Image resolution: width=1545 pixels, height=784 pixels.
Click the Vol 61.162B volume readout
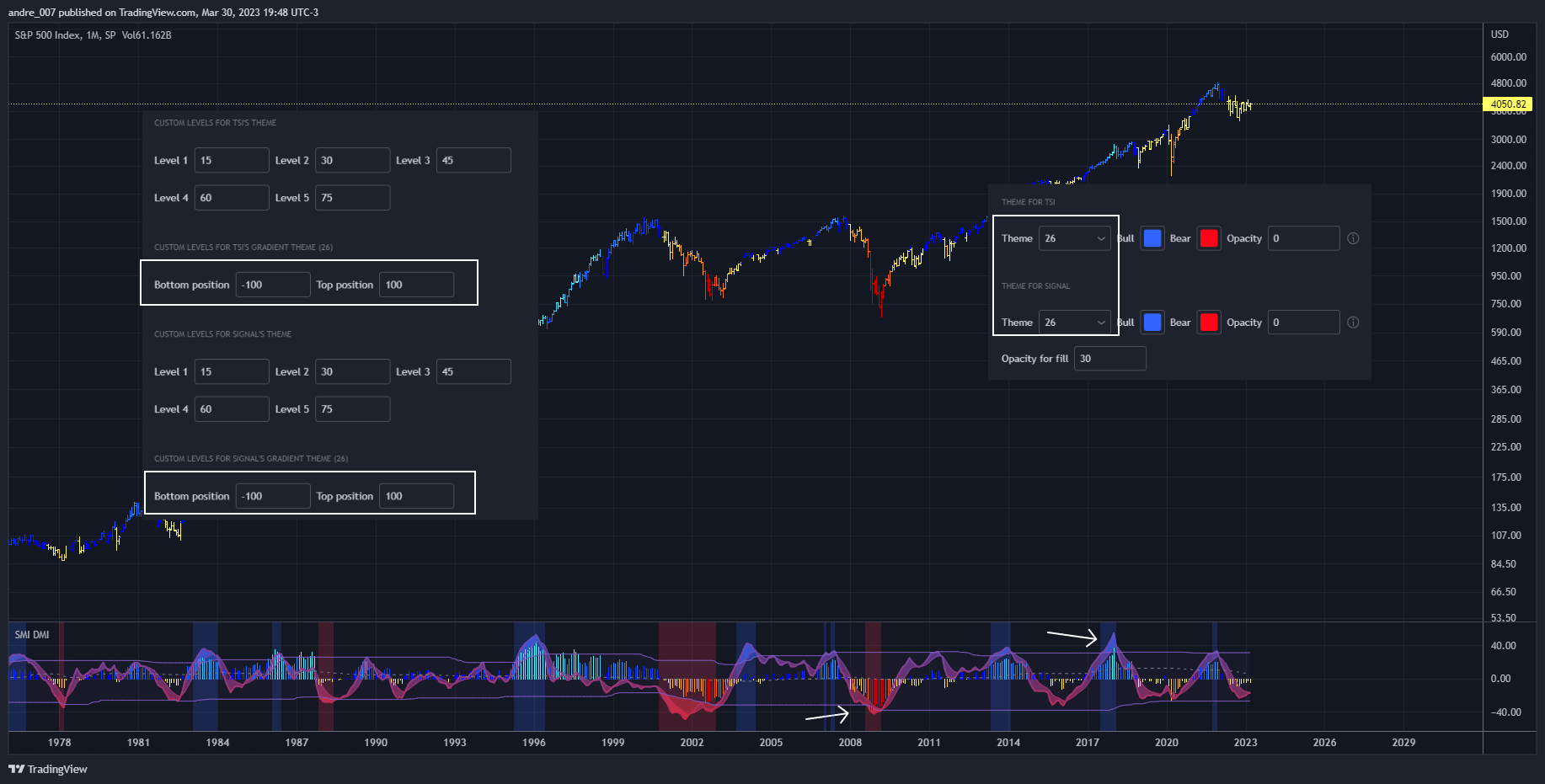click(147, 35)
